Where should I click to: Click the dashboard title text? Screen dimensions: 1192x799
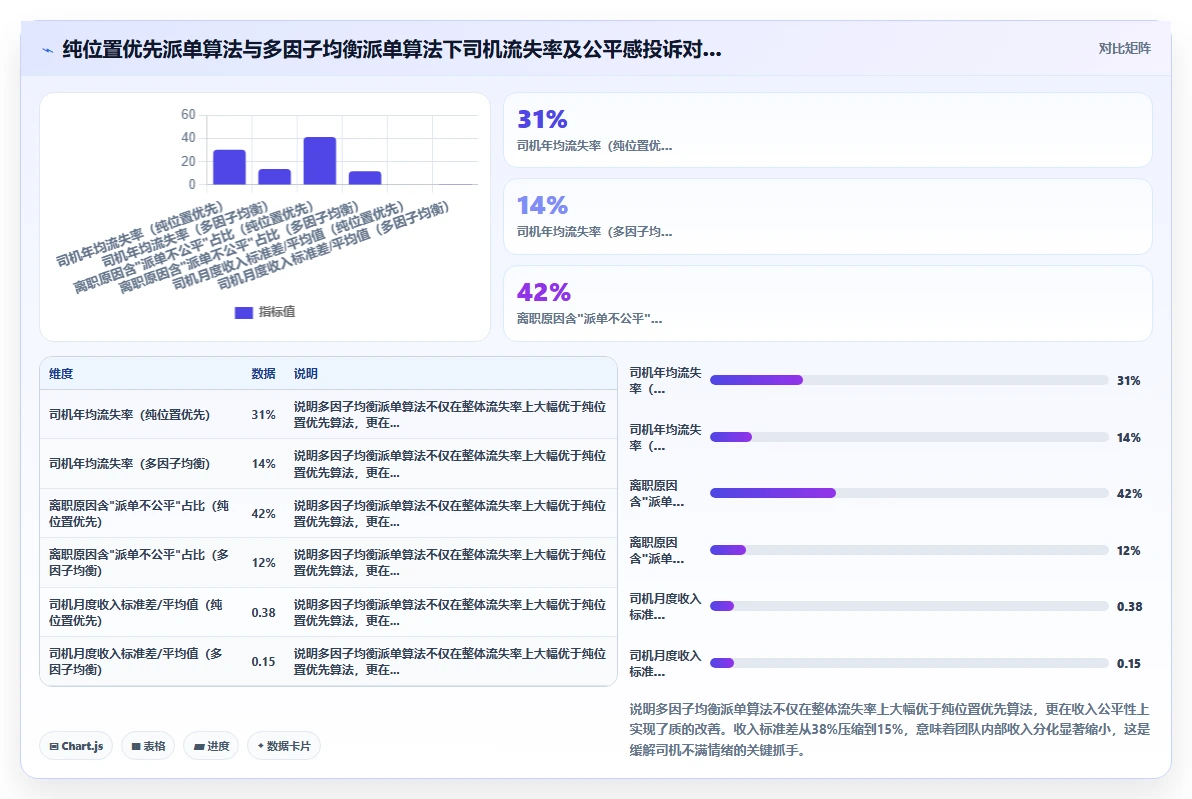(x=392, y=49)
